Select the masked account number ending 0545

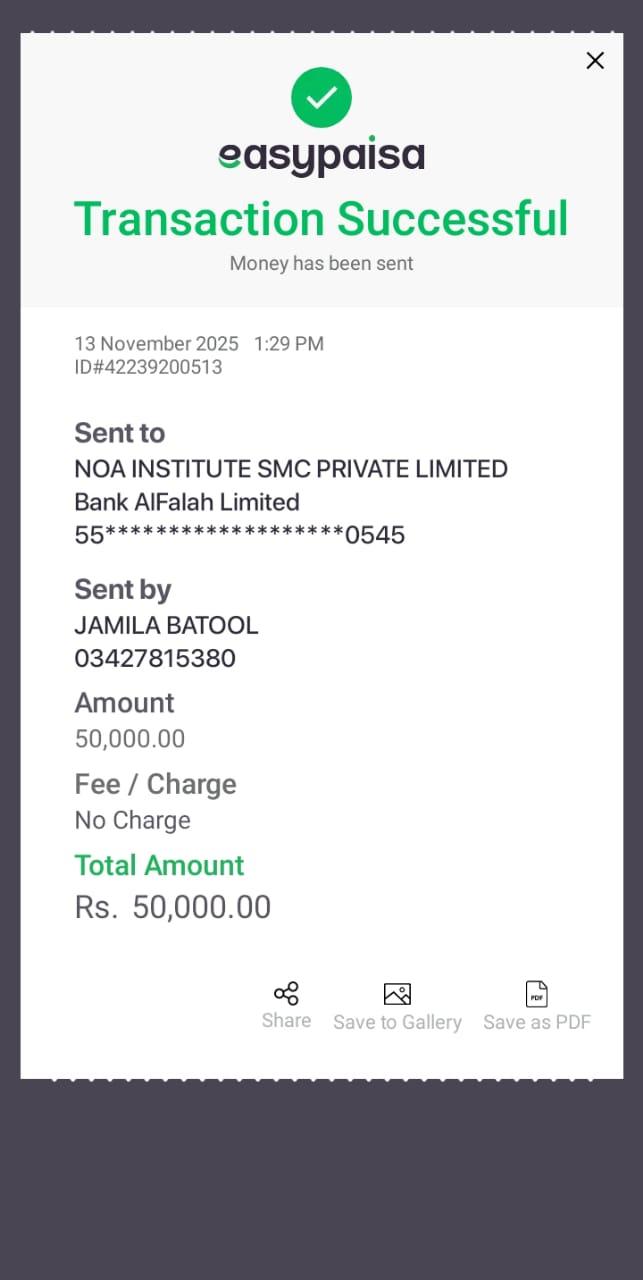[240, 535]
